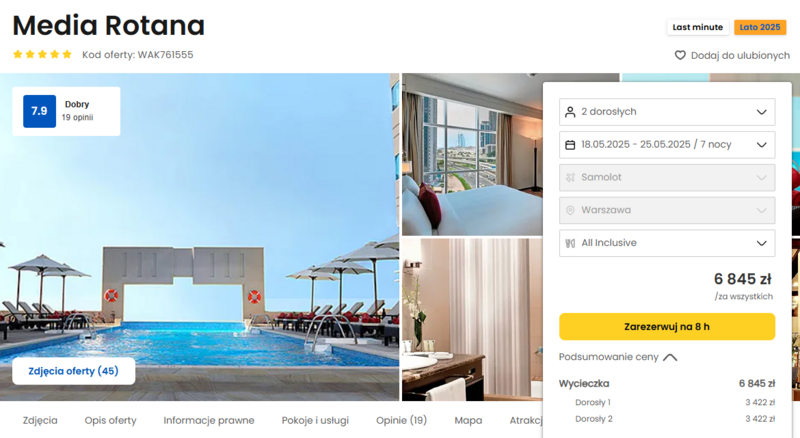Open the All Inclusive board dropdown

667,243
